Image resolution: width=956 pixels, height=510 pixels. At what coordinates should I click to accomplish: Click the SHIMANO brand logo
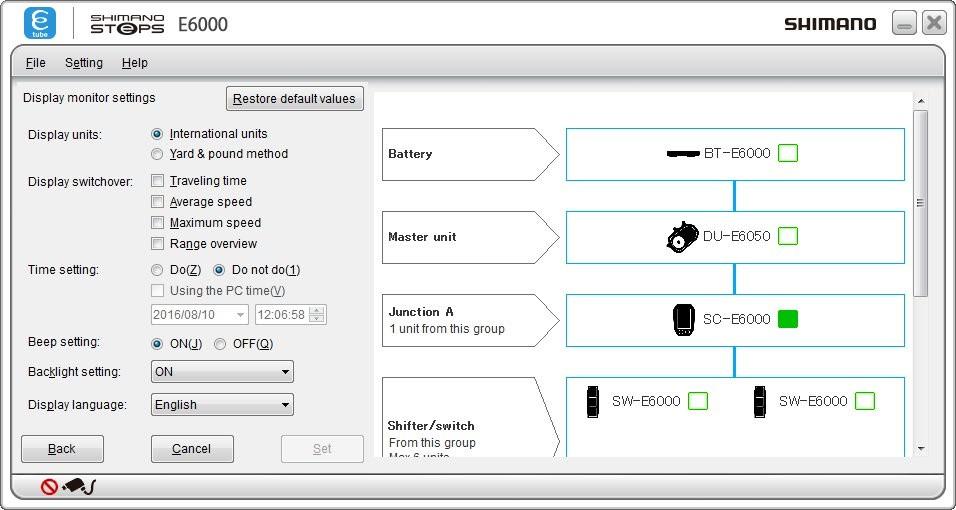click(x=830, y=24)
